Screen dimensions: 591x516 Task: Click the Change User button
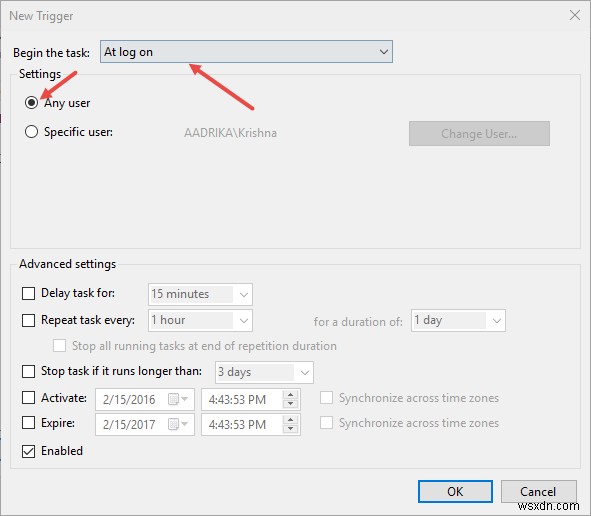(479, 133)
